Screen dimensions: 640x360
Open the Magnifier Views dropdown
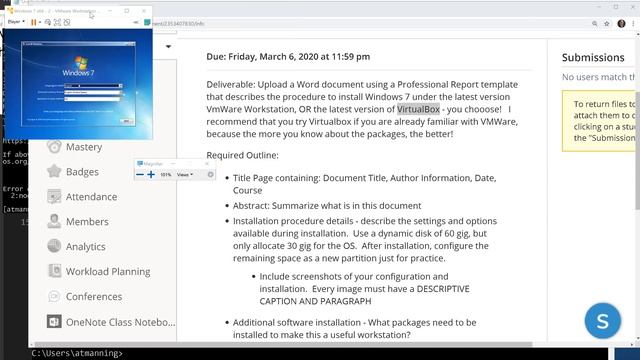tap(185, 175)
